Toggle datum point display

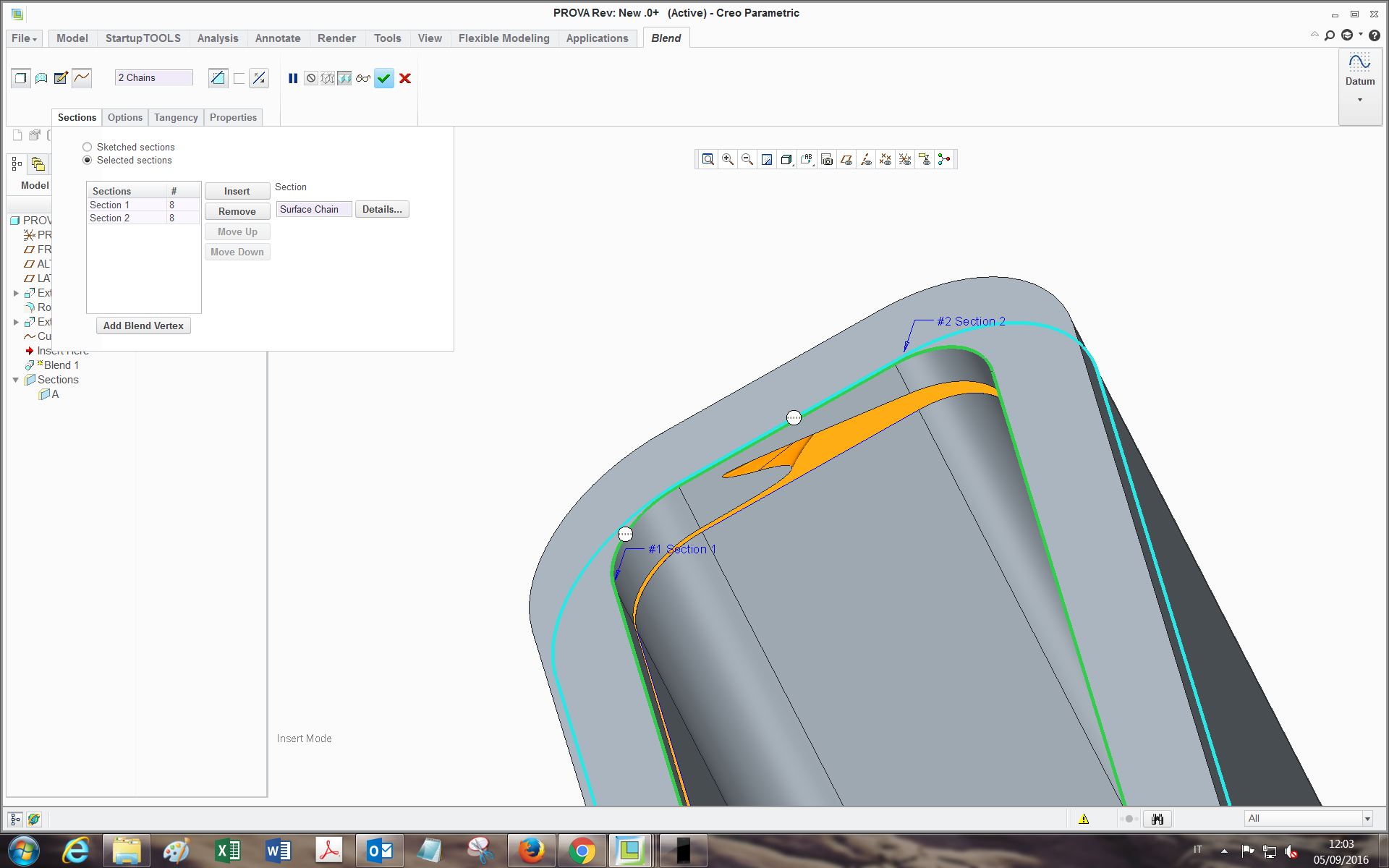click(885, 159)
